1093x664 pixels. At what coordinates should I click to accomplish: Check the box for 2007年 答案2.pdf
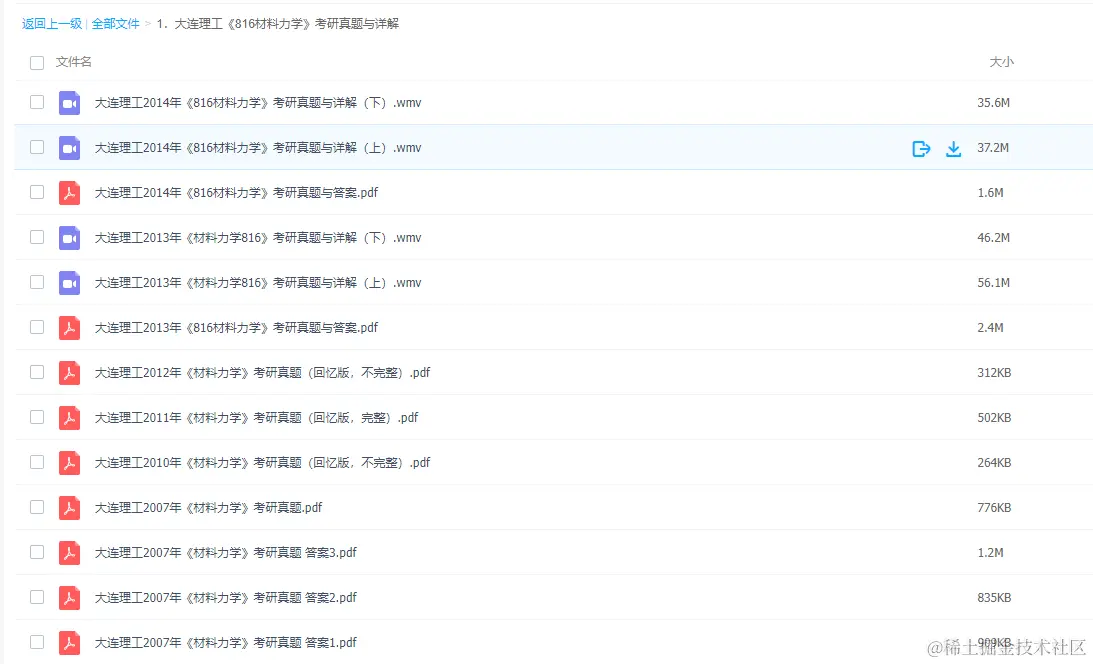(37, 597)
